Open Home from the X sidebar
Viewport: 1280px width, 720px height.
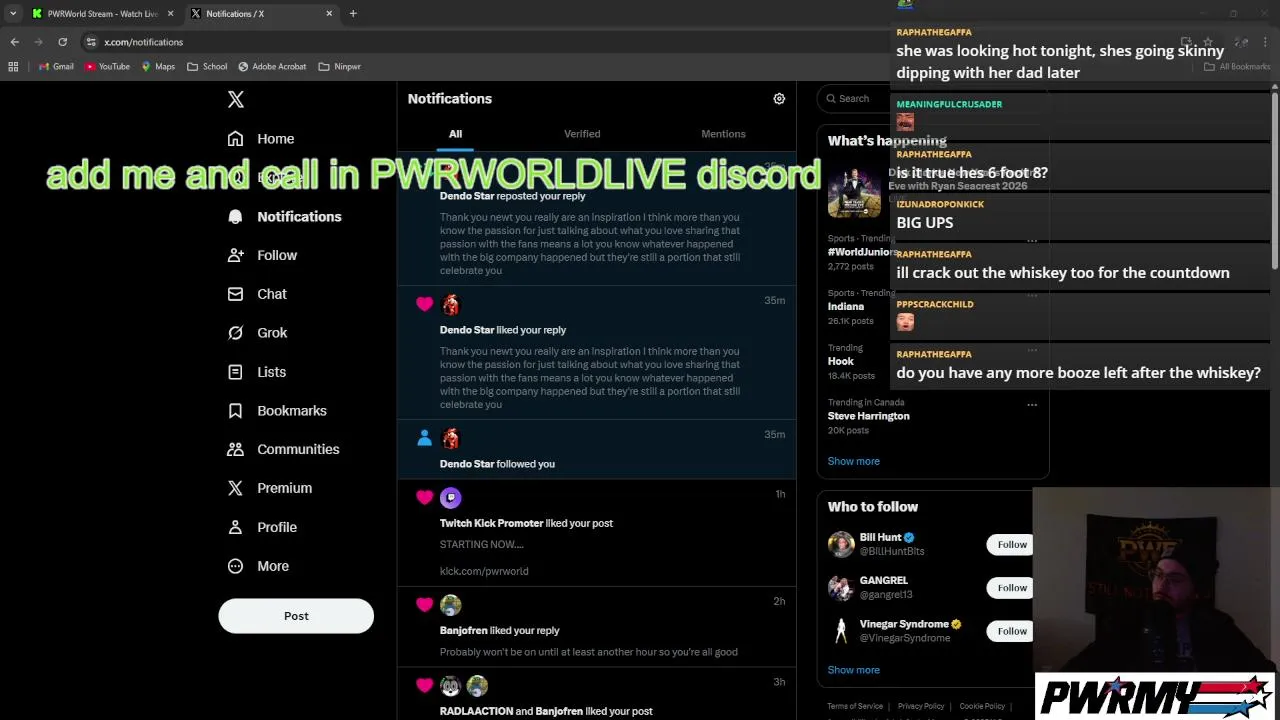click(261, 139)
